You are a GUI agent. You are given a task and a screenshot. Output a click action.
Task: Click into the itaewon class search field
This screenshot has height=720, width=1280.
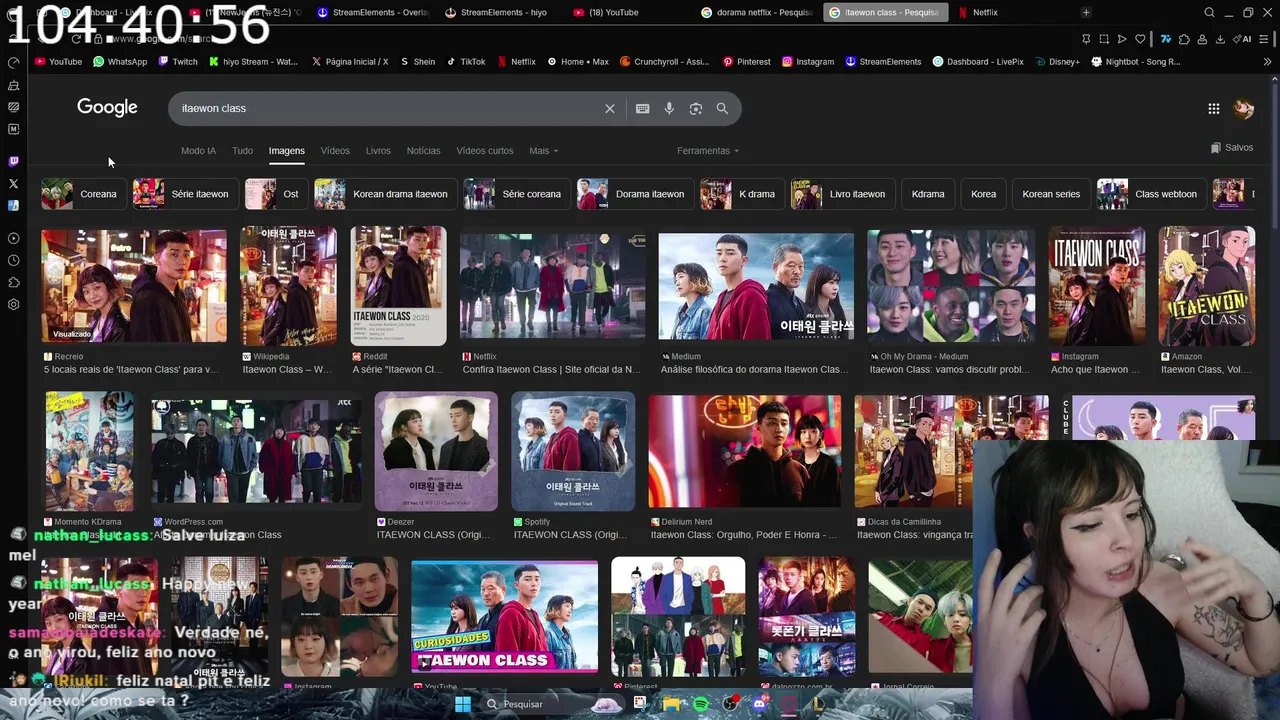tap(390, 108)
